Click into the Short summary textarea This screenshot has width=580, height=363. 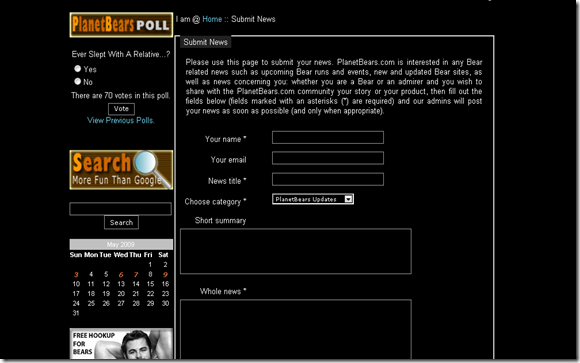[x=296, y=251]
